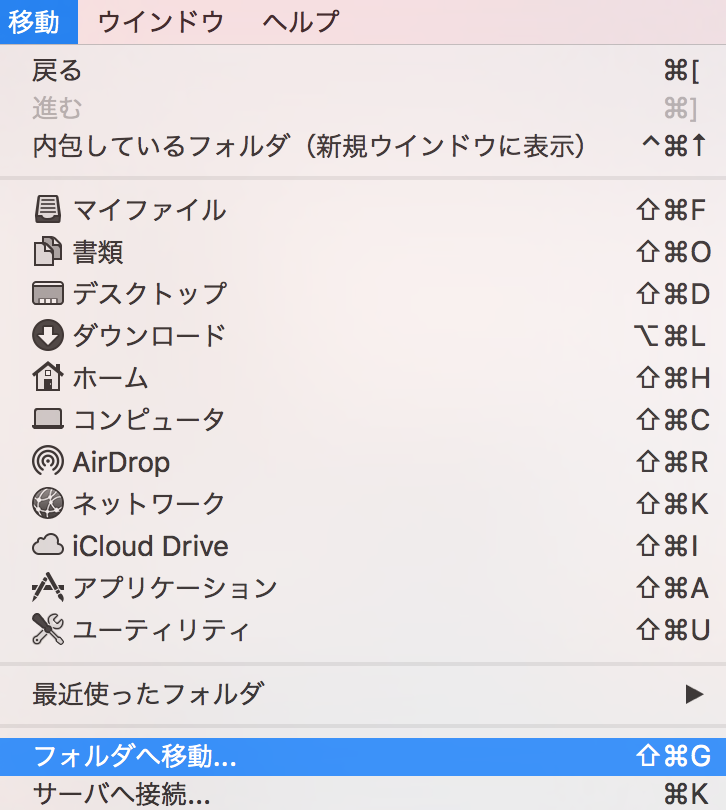Click the ユーティリティ tools icon
Viewport: 726px width, 810px height.
tap(47, 630)
